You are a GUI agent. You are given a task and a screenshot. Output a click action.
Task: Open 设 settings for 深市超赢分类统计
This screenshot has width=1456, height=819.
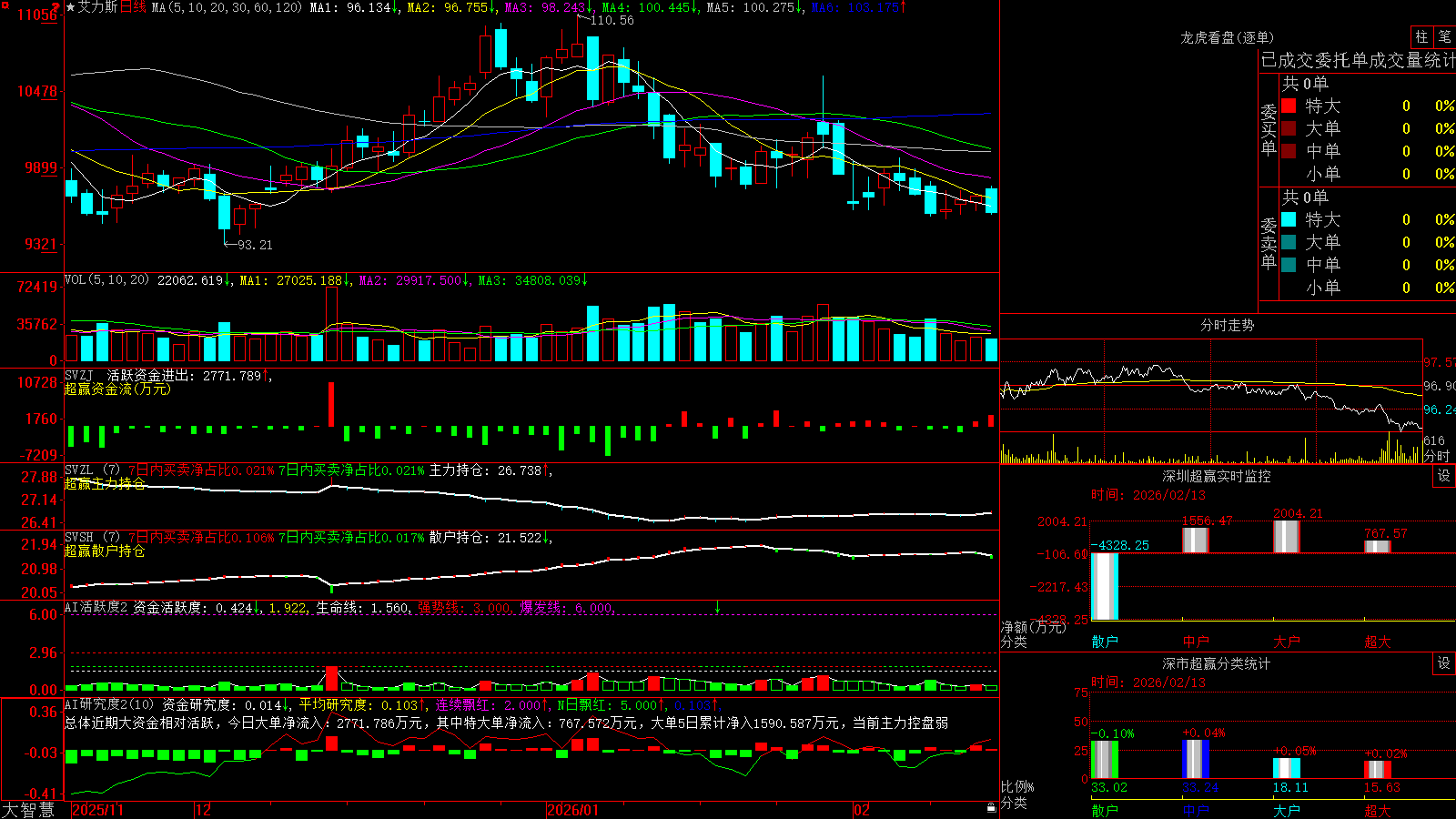[x=1444, y=663]
